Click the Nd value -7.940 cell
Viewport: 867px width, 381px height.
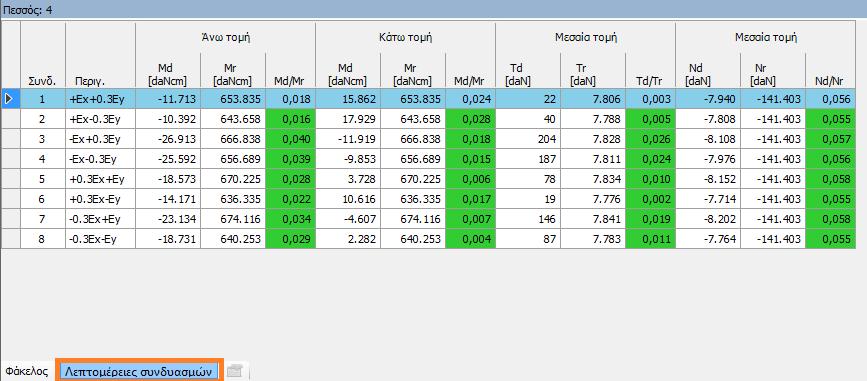[x=708, y=100]
